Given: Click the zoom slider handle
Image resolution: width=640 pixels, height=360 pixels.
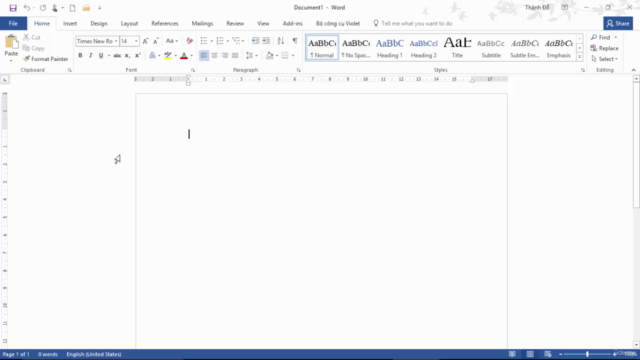Looking at the screenshot, I should tap(587, 354).
